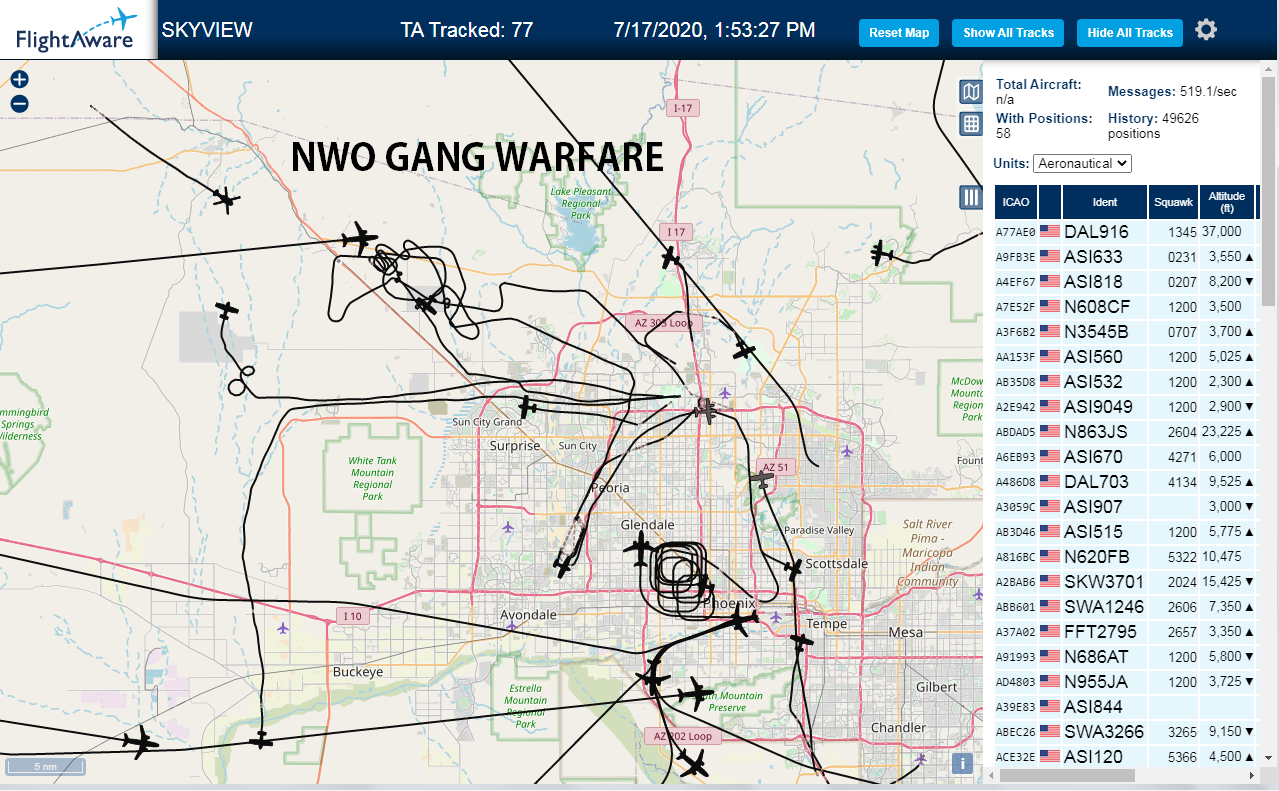Select the DAL703 aircraft row

click(x=1125, y=482)
